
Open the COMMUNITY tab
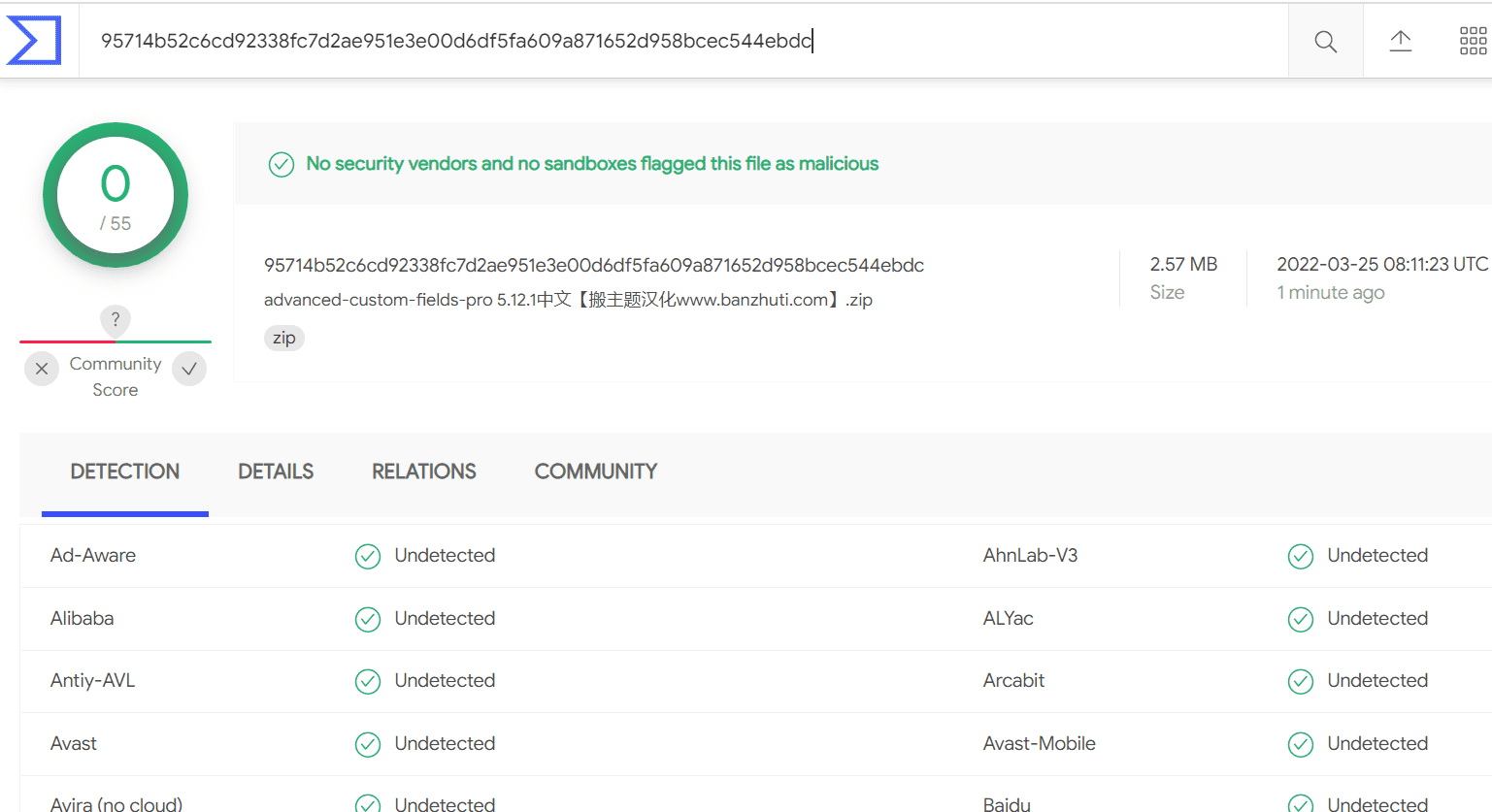click(596, 471)
